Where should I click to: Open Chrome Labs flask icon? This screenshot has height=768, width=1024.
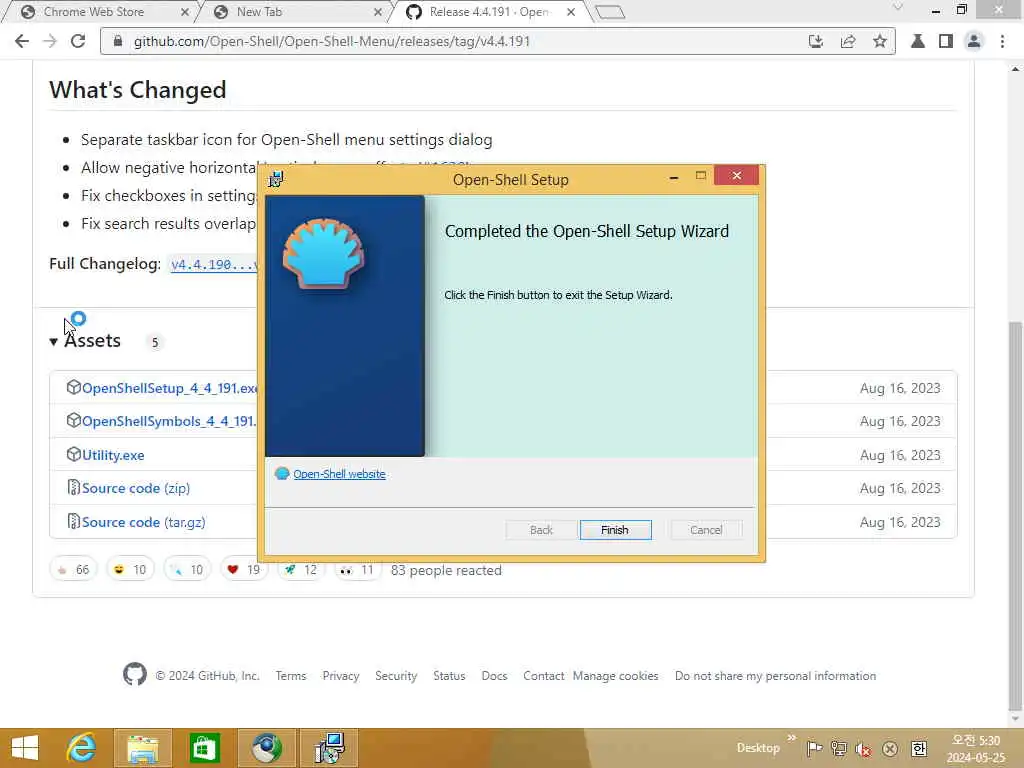pyautogui.click(x=918, y=41)
